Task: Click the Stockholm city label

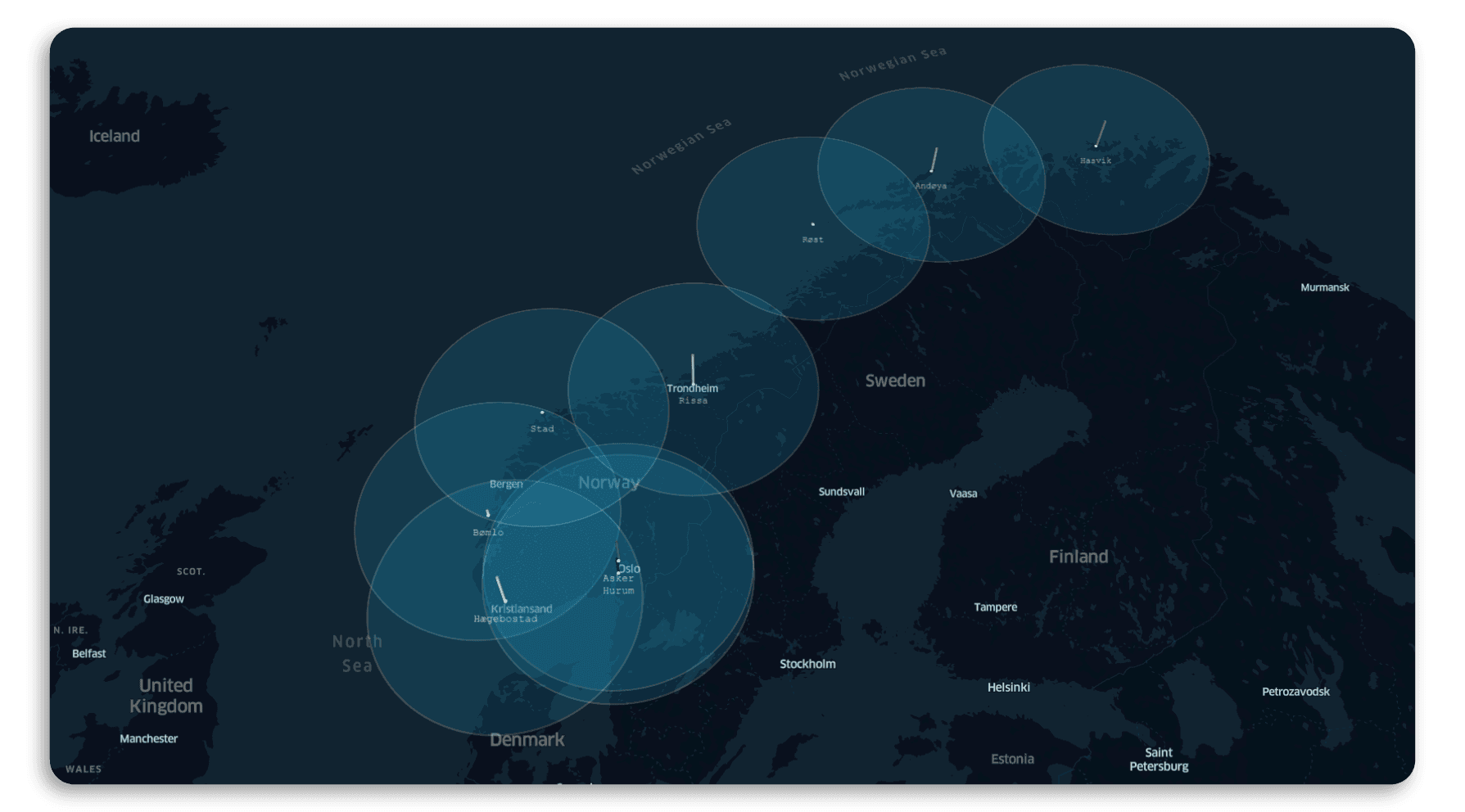Action: coord(807,664)
